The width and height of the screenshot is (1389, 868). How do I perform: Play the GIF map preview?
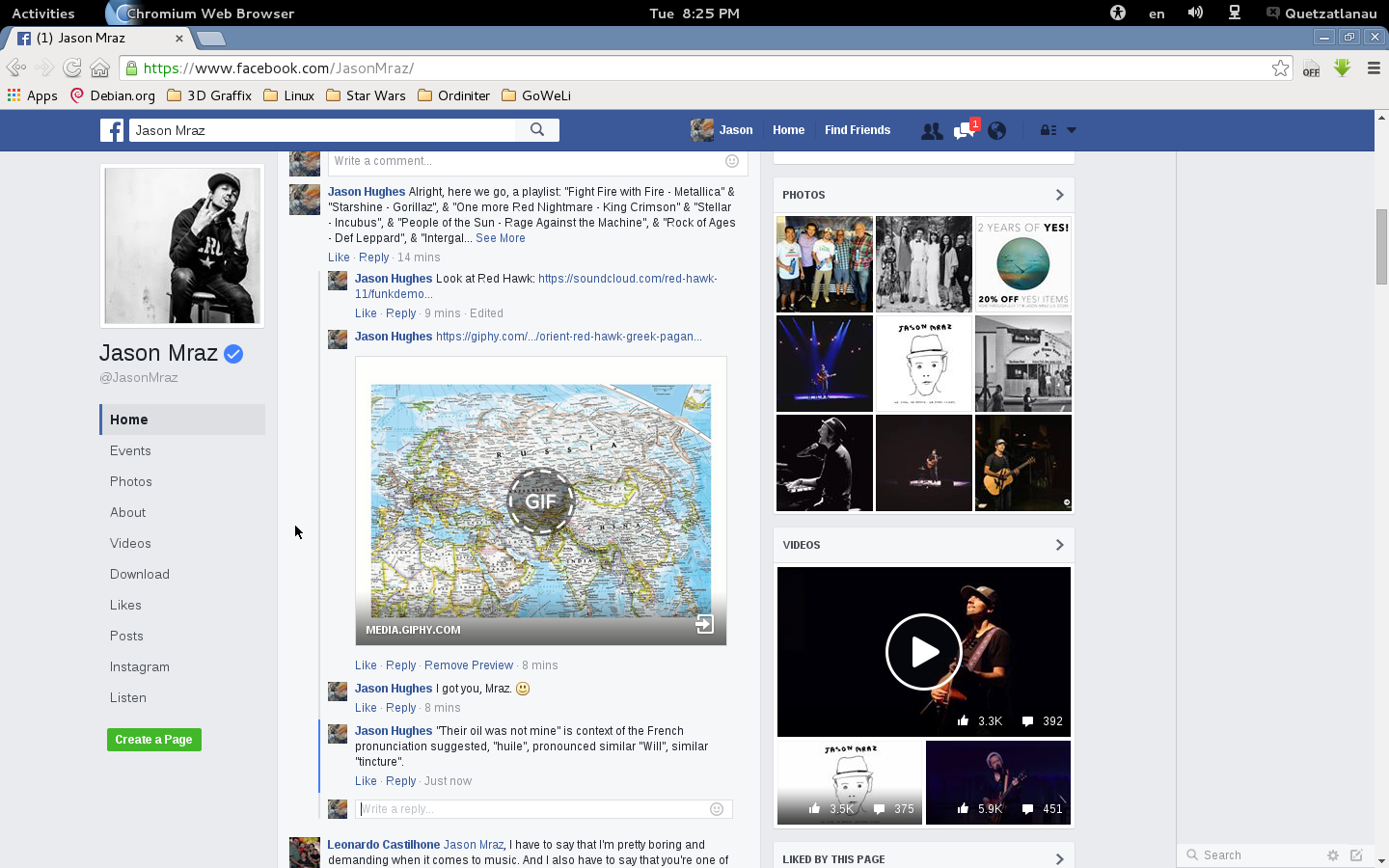click(x=541, y=502)
